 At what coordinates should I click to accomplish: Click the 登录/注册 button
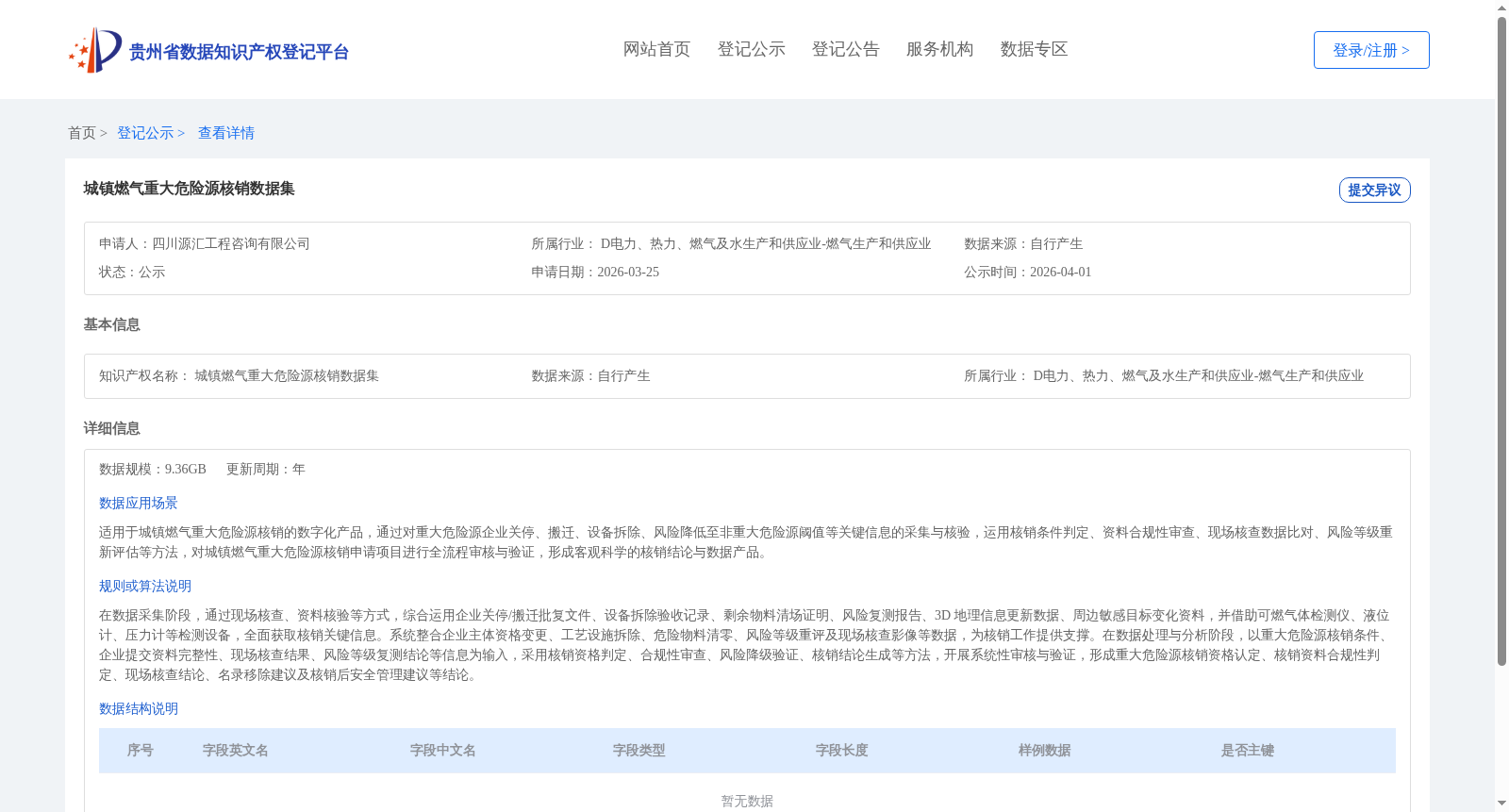click(1371, 50)
